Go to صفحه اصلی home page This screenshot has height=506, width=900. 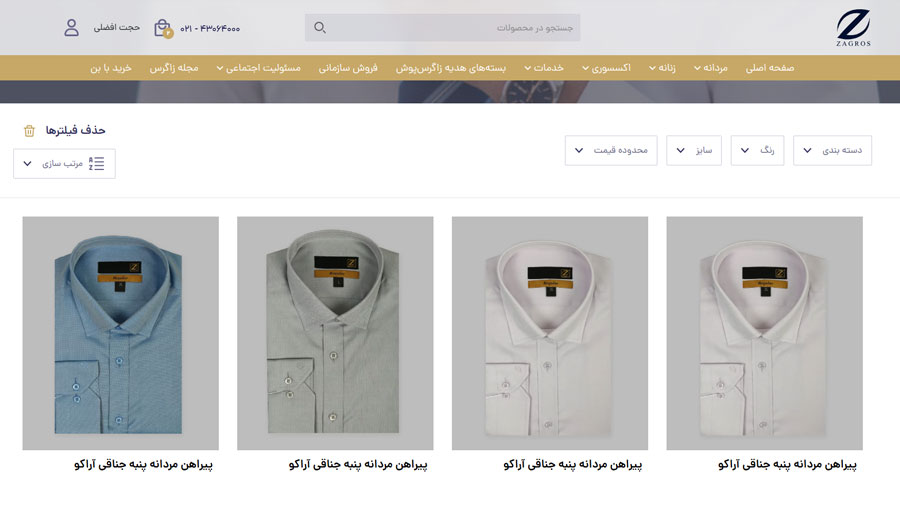tap(770, 68)
